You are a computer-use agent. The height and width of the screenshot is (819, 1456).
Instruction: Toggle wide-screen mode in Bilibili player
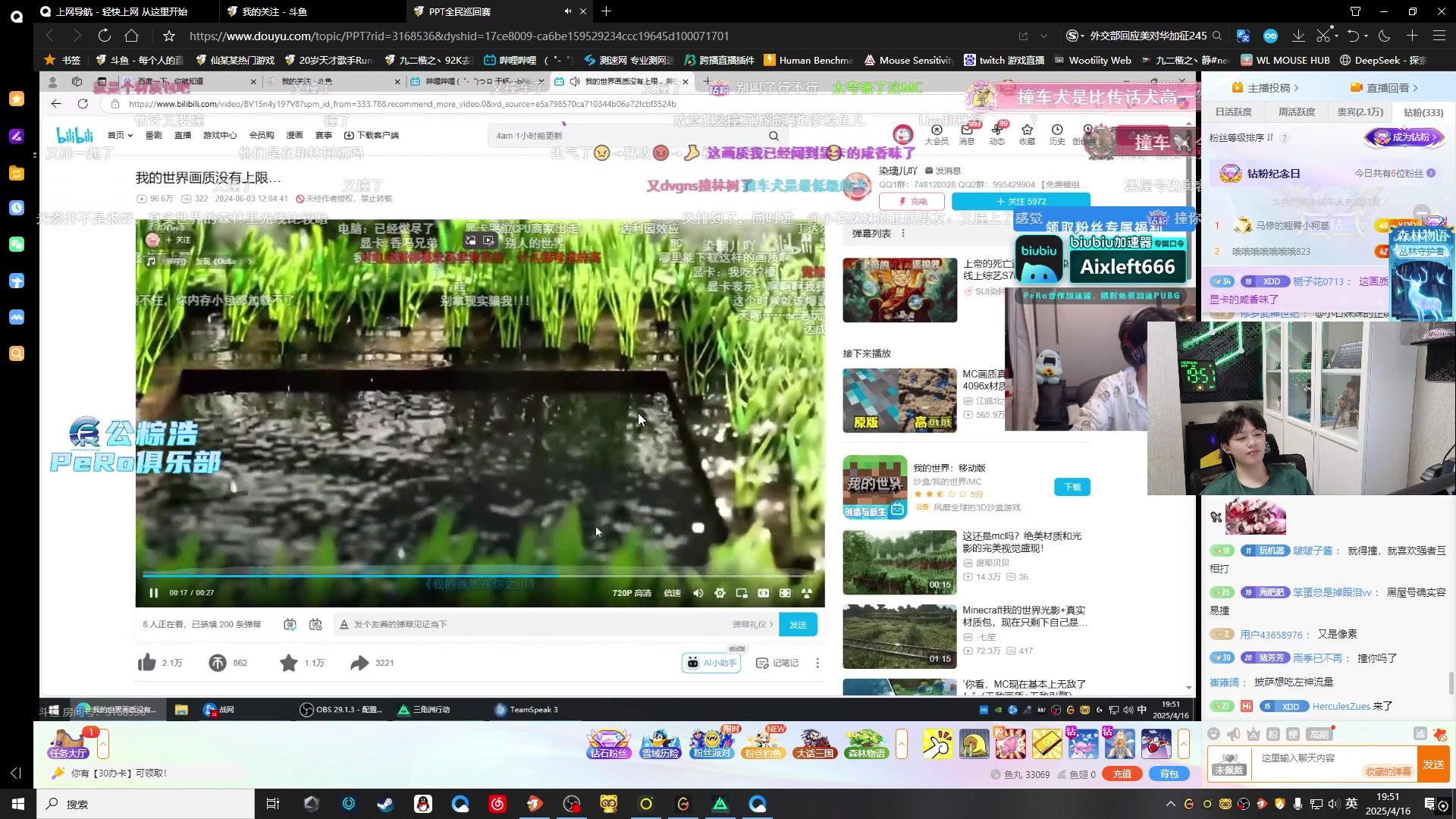pyautogui.click(x=764, y=593)
